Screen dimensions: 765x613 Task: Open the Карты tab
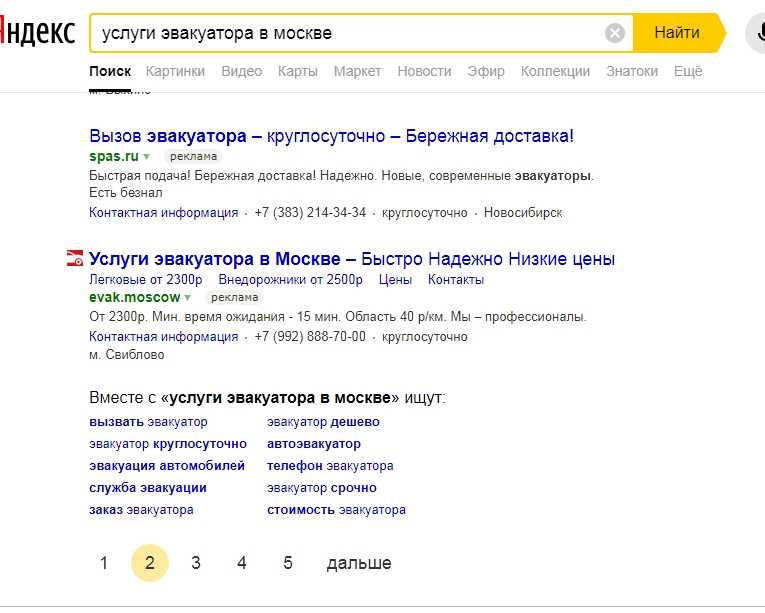(x=298, y=71)
